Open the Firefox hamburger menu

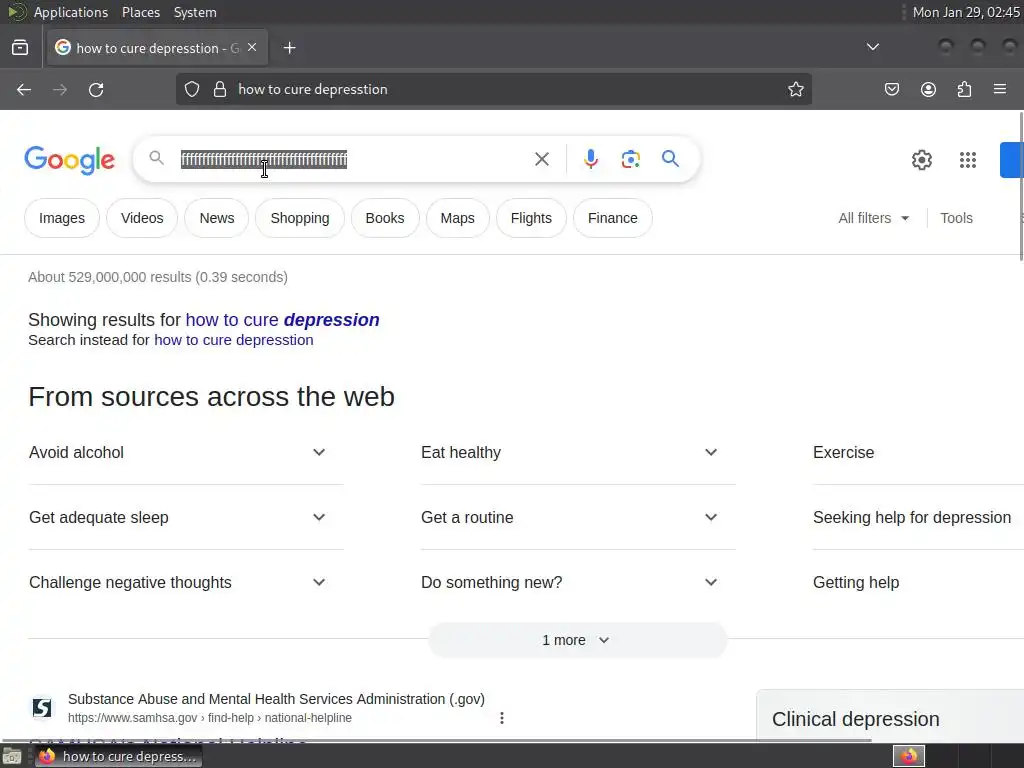(x=1000, y=89)
